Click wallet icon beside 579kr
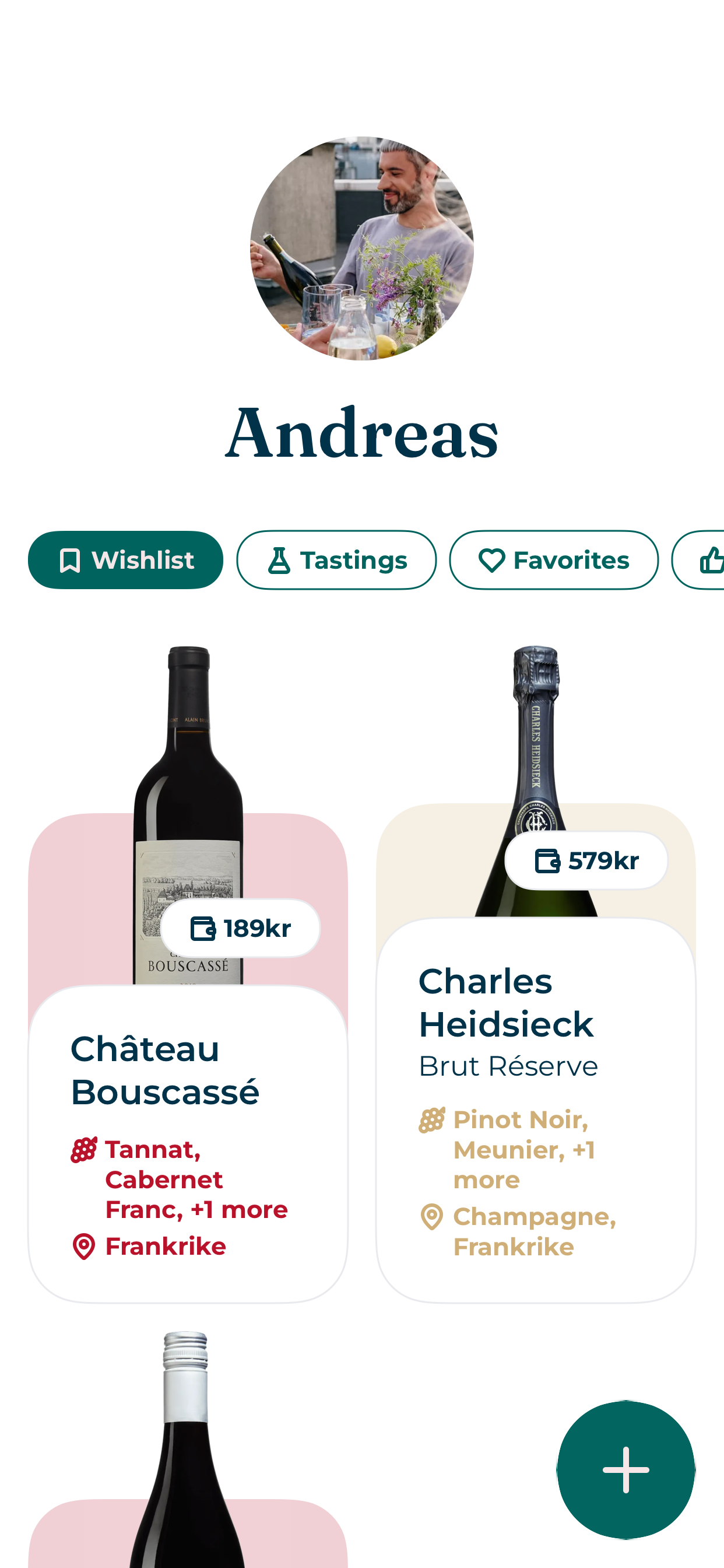 coord(547,862)
